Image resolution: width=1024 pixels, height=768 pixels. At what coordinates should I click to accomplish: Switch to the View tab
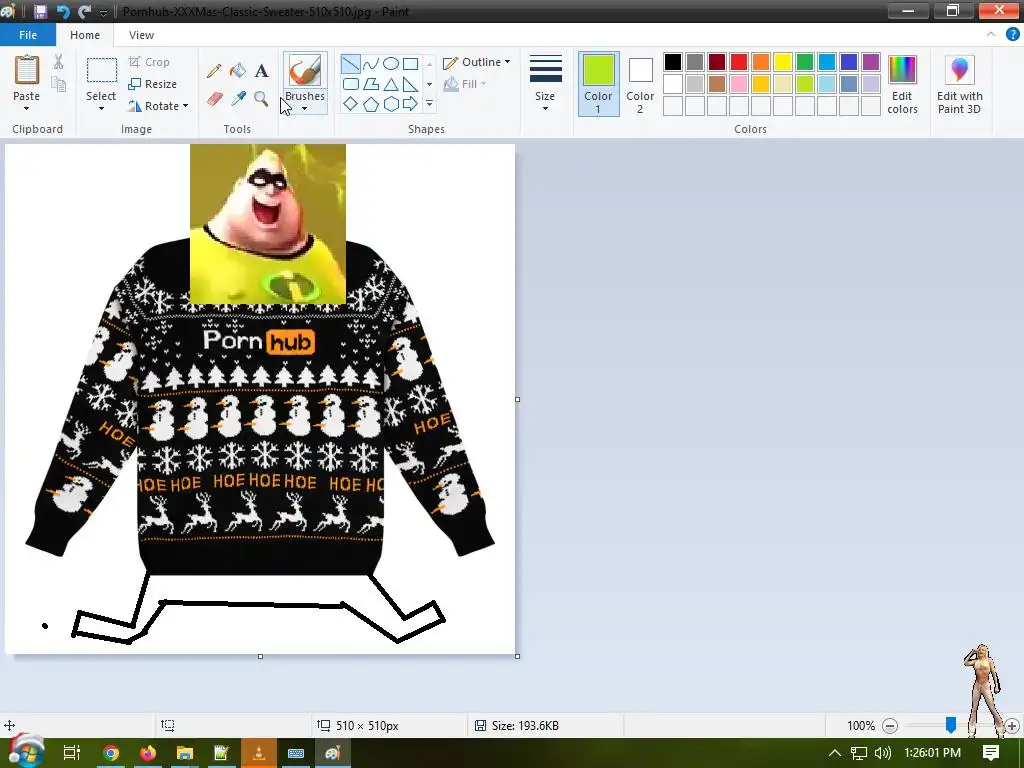141,35
